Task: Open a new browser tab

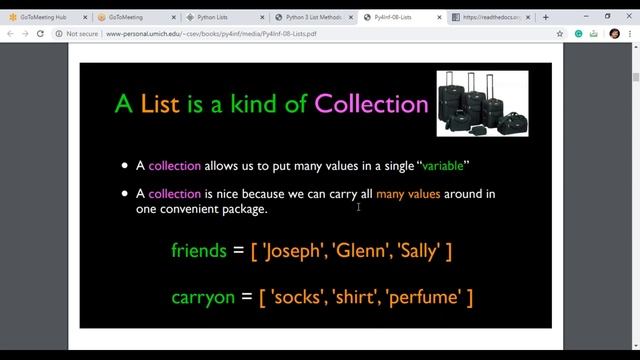Action: 546,17
